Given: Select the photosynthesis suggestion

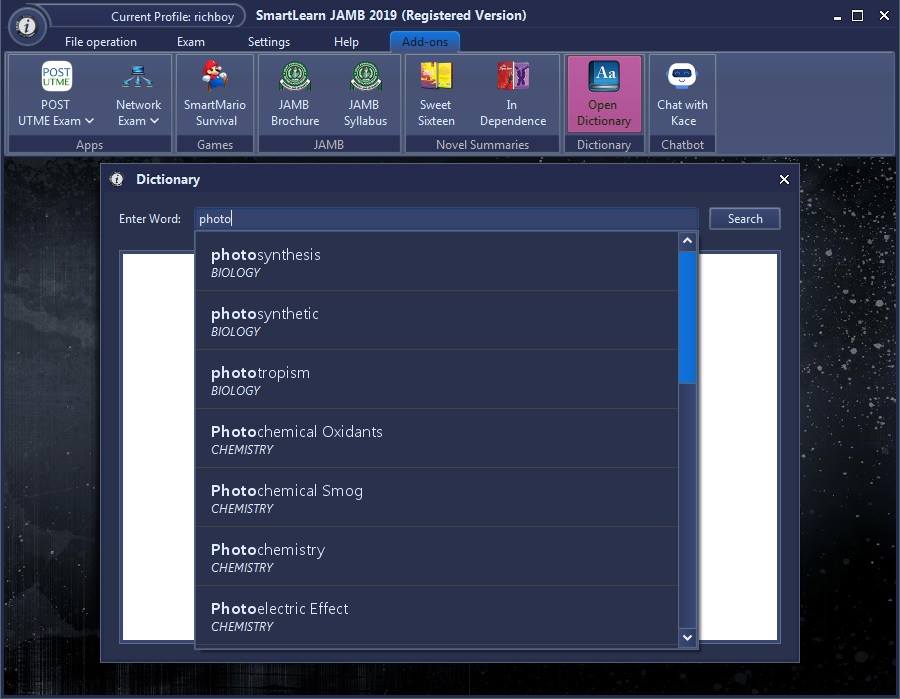Looking at the screenshot, I should pyautogui.click(x=436, y=262).
